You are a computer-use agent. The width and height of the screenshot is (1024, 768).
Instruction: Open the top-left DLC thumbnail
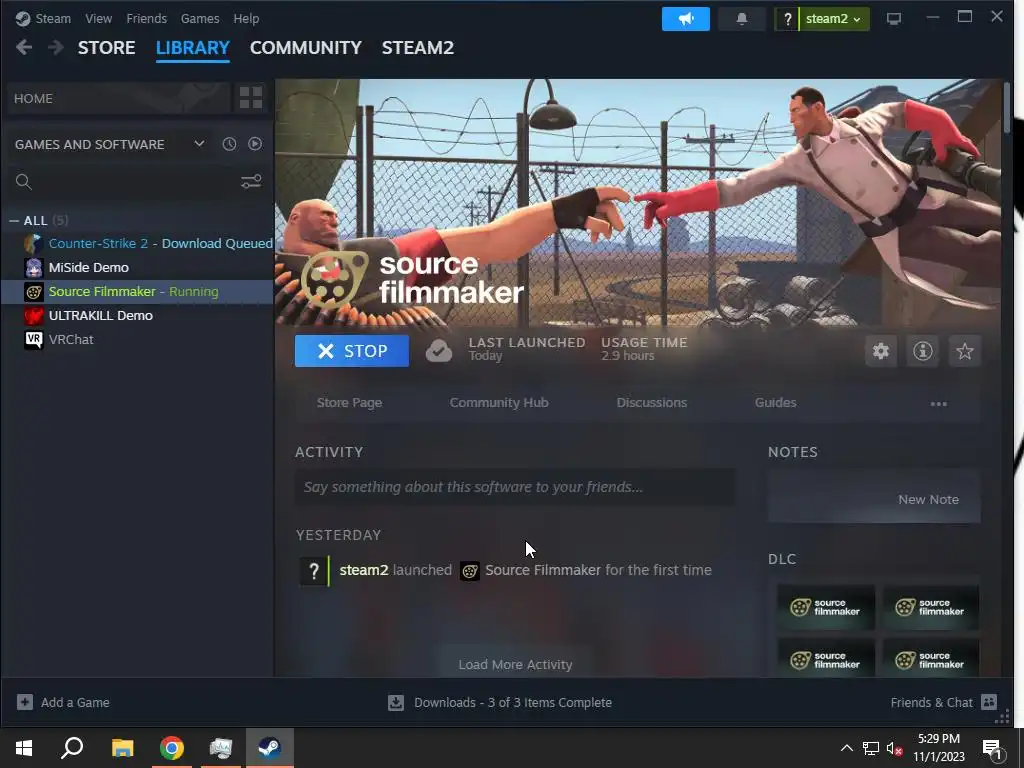[x=825, y=607]
